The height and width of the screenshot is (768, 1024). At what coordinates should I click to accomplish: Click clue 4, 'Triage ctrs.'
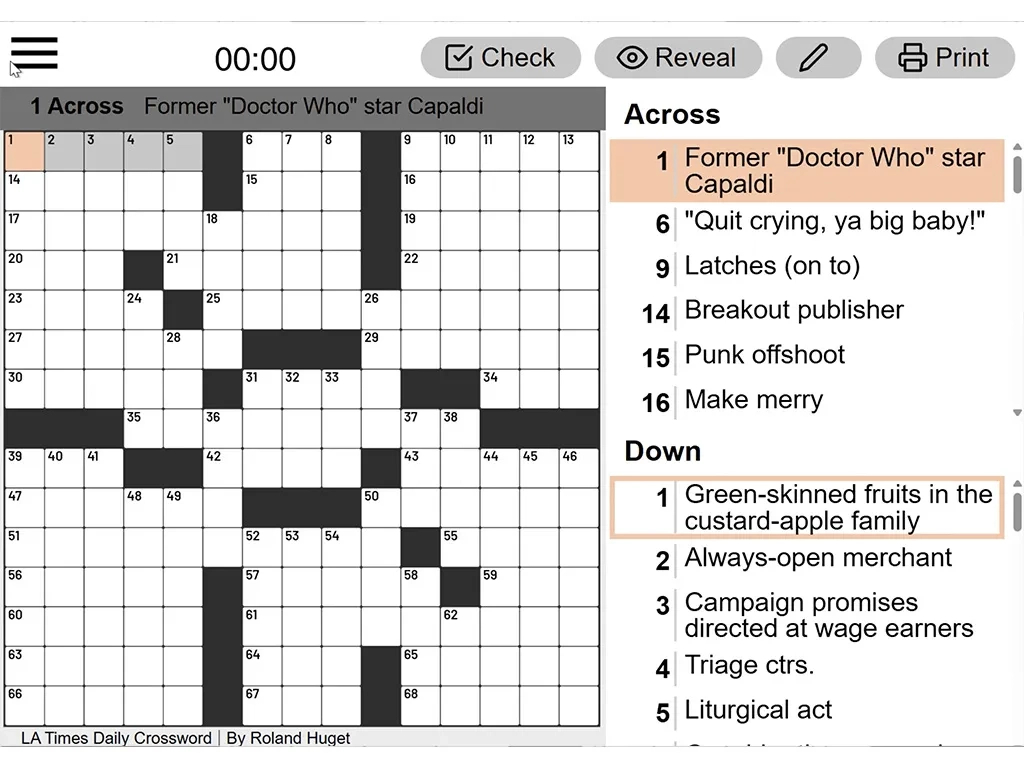(750, 665)
